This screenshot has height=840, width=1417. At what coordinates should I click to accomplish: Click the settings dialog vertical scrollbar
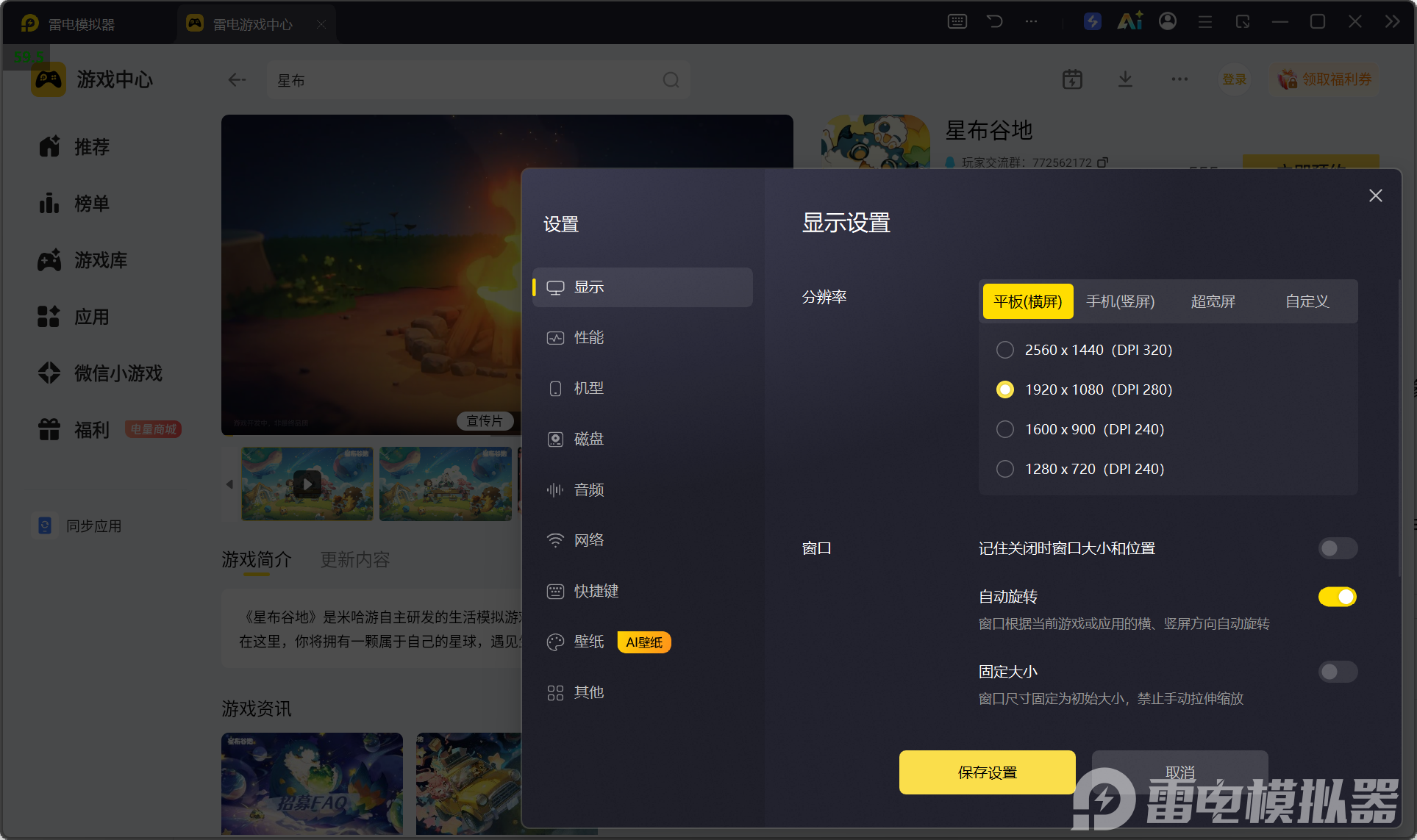pos(1399,426)
